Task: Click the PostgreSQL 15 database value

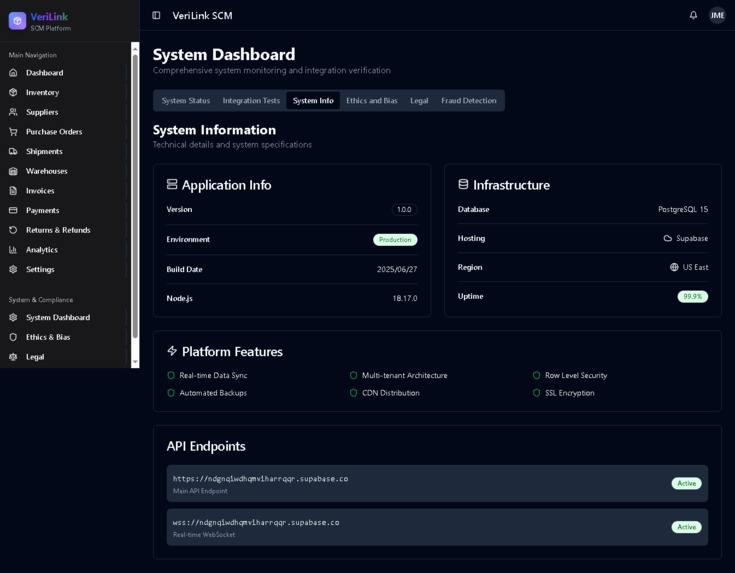Action: click(683, 209)
